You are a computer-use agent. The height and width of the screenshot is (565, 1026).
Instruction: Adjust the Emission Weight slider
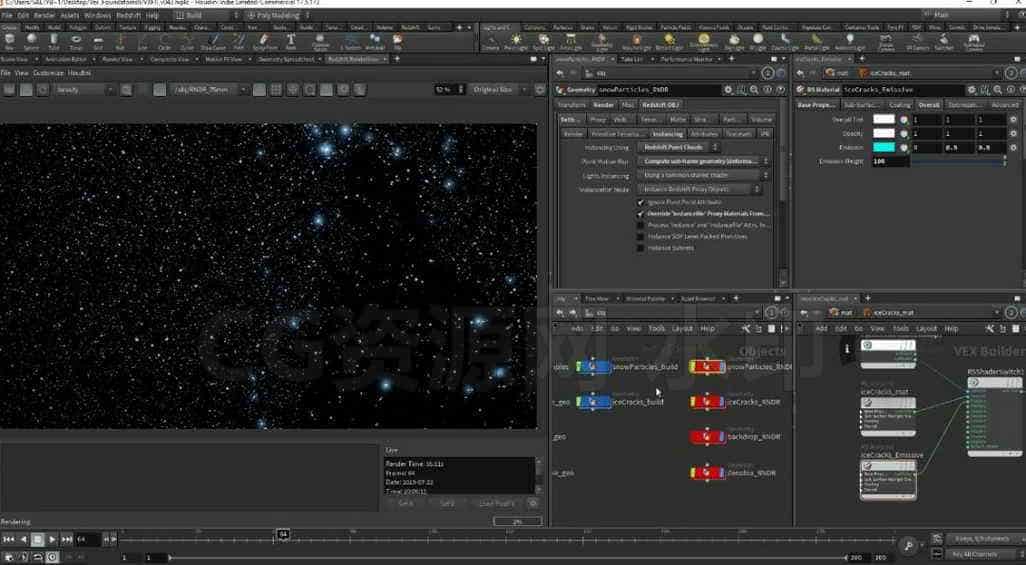(x=959, y=161)
